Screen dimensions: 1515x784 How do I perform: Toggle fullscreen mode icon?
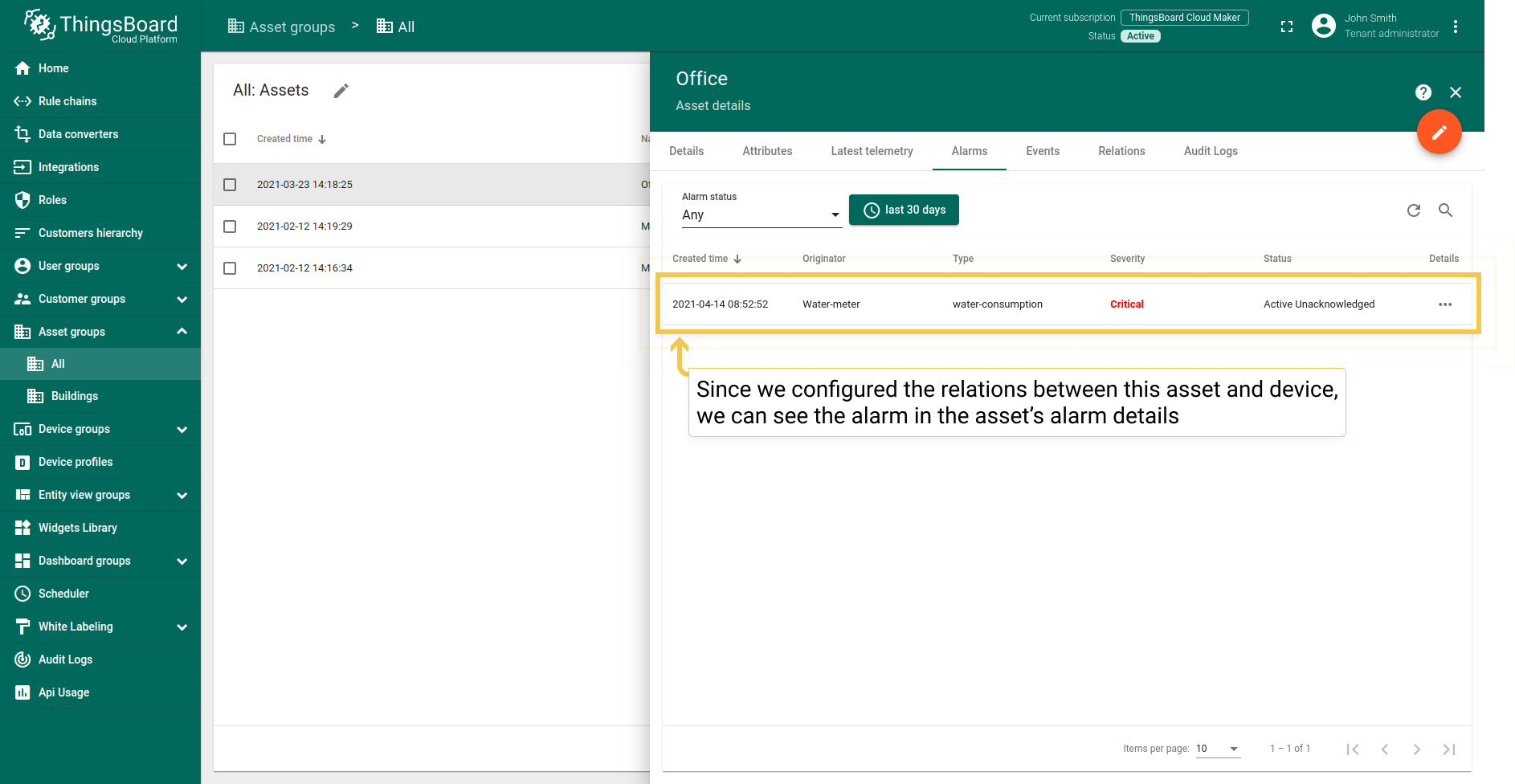1287,27
